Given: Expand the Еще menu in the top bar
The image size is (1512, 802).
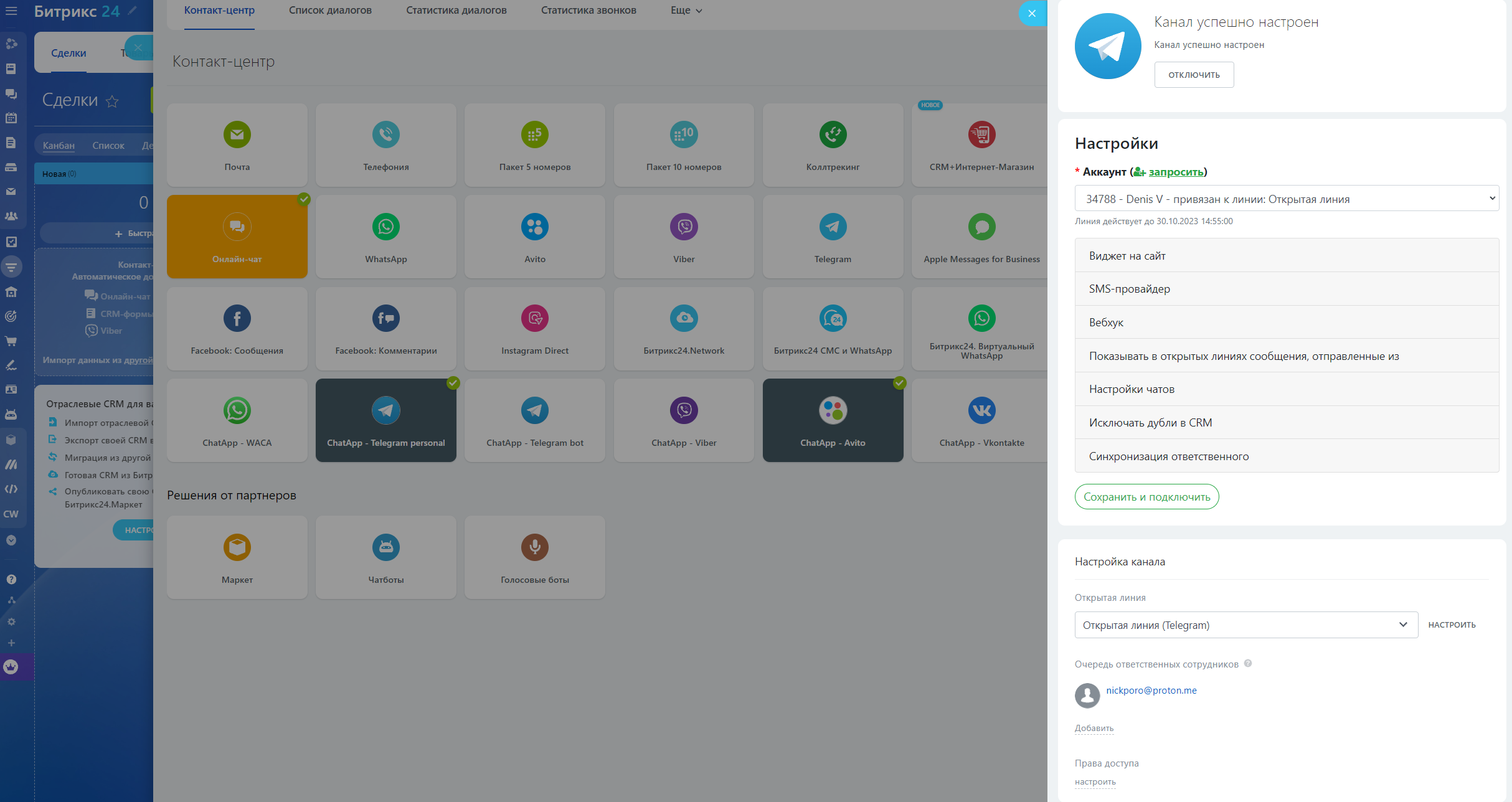Looking at the screenshot, I should pyautogui.click(x=686, y=11).
